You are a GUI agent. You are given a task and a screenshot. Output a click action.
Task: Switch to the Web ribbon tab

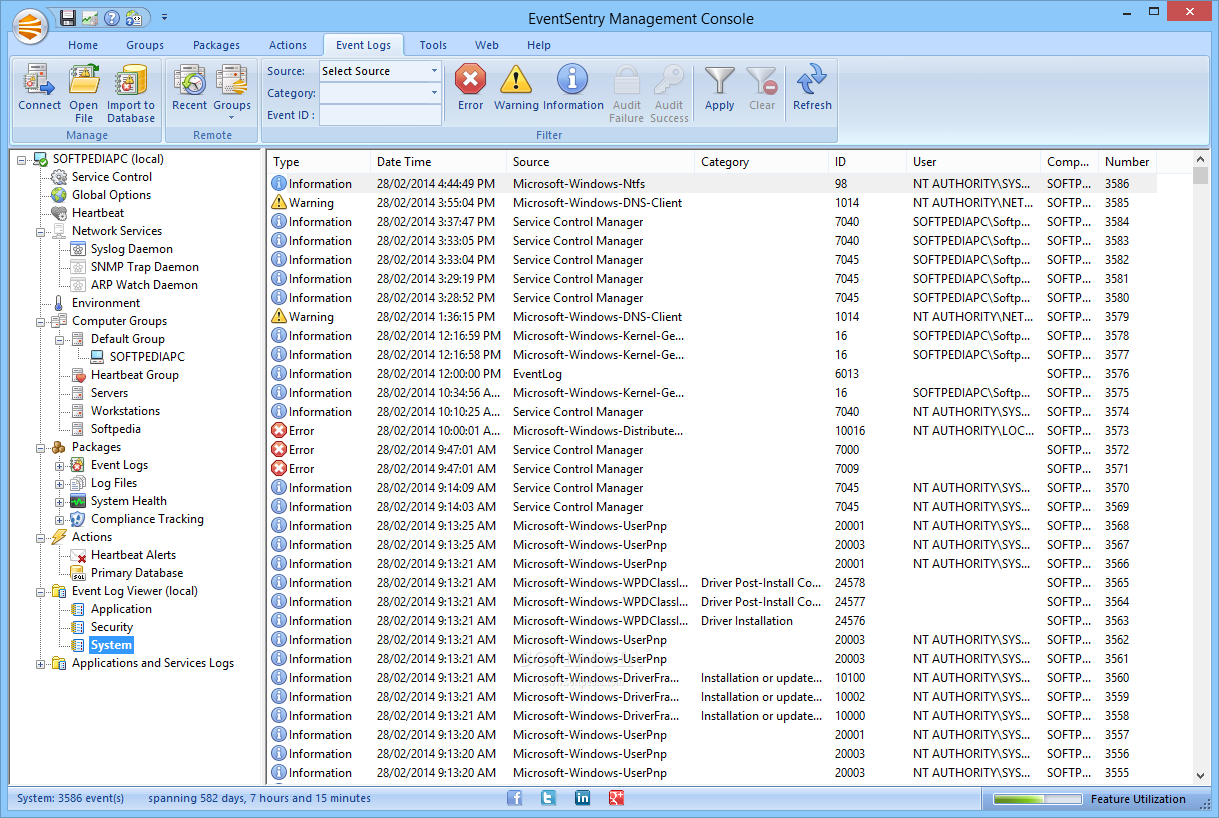(x=487, y=45)
